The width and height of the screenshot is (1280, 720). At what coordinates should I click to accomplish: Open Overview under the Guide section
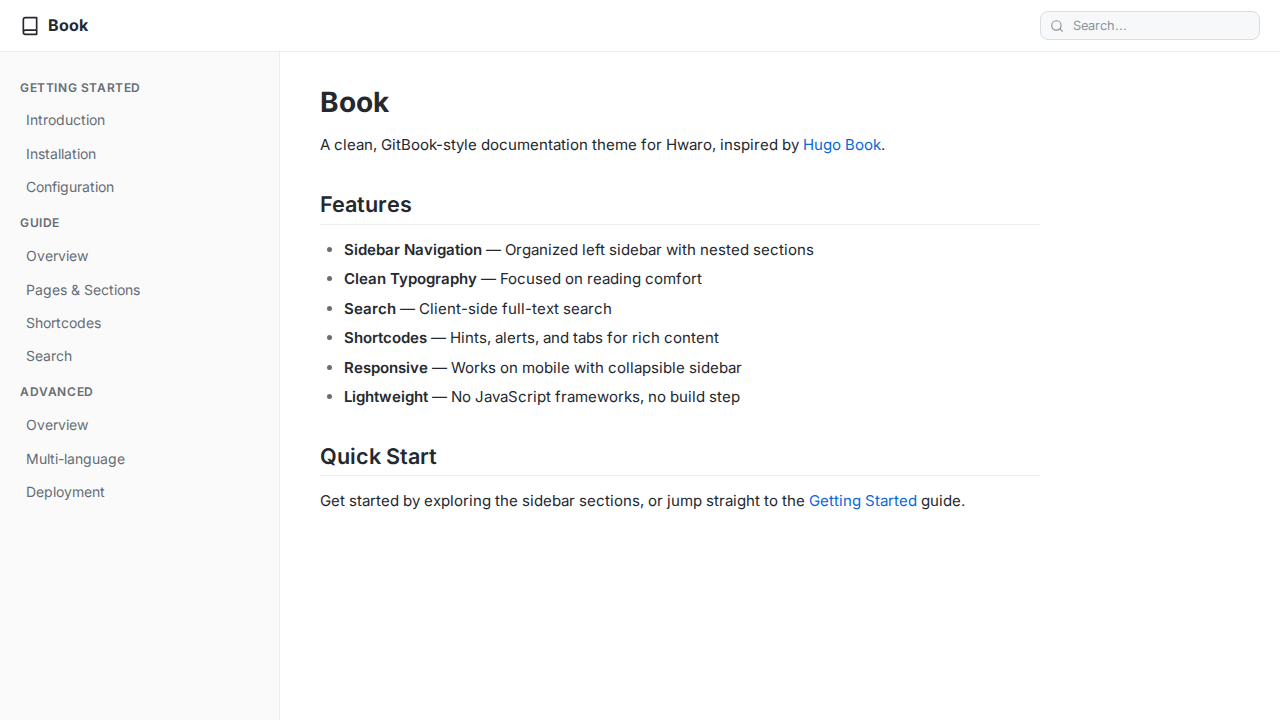pos(57,256)
